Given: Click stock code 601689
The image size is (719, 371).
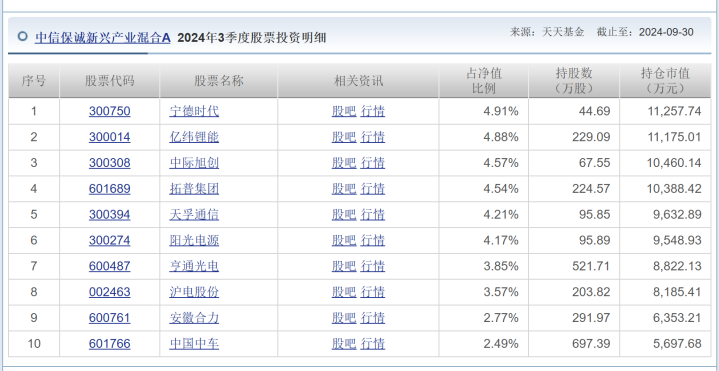Looking at the screenshot, I should 110,188.
